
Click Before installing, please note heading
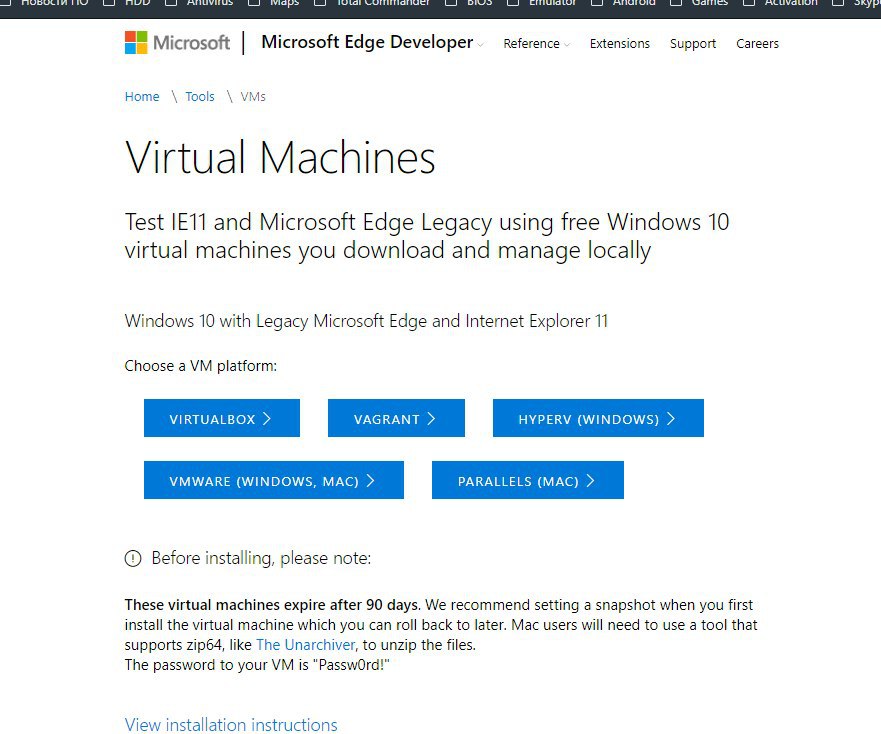tap(261, 558)
